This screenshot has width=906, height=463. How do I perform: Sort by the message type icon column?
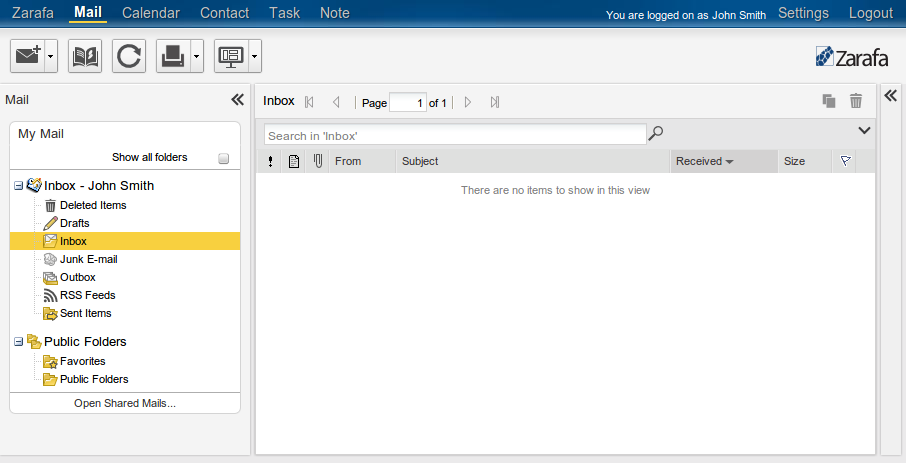coord(294,161)
